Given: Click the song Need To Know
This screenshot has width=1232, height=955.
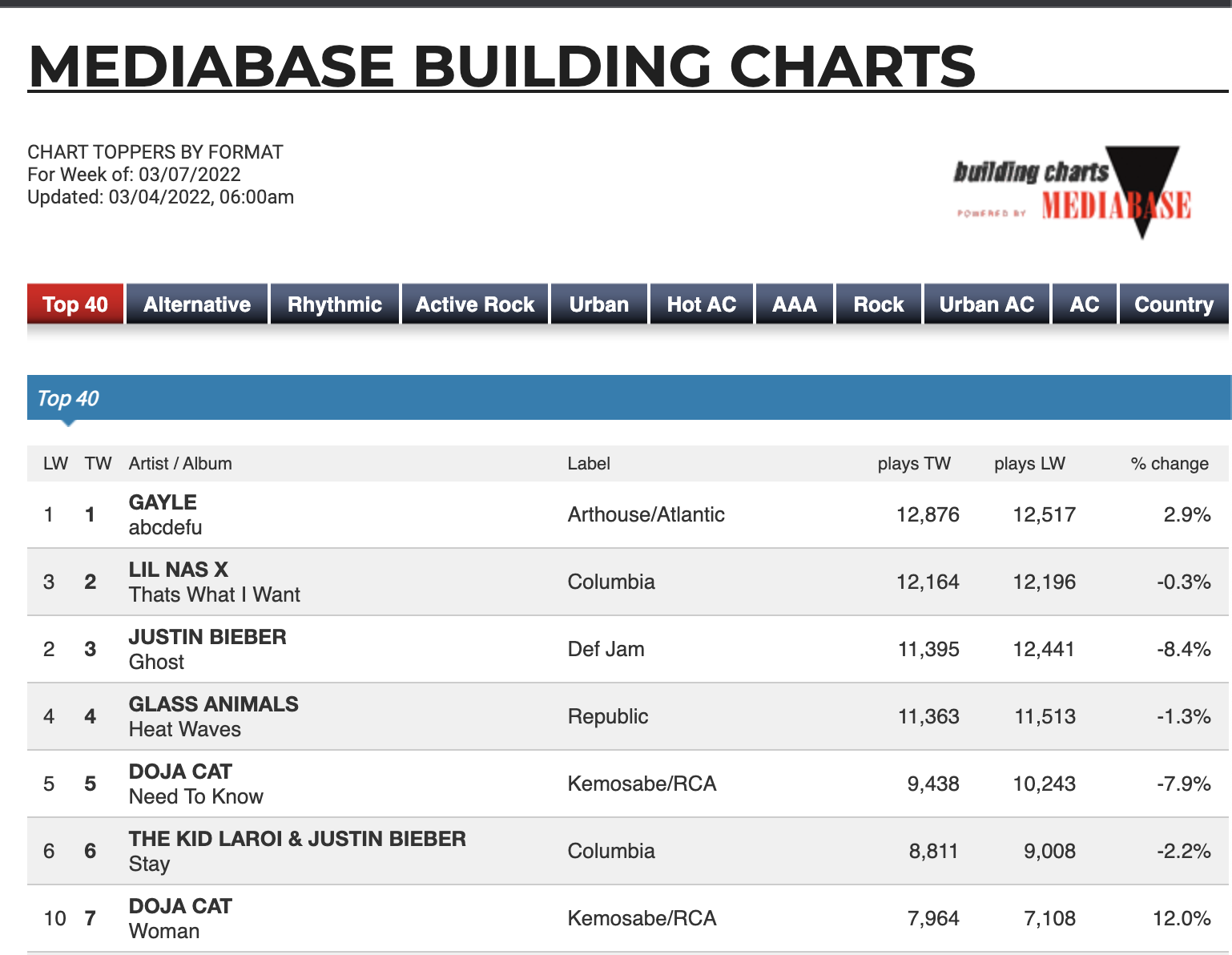Looking at the screenshot, I should pos(195,796).
